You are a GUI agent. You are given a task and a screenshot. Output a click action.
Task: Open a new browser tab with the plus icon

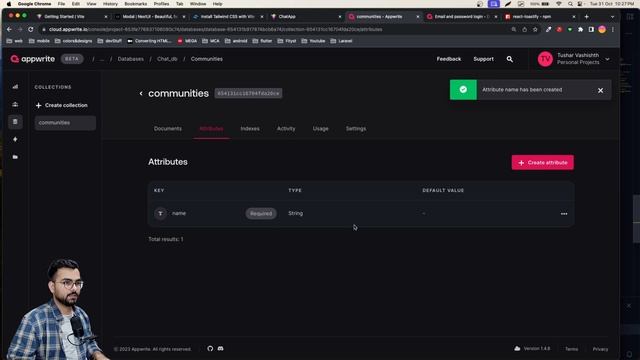[587, 17]
